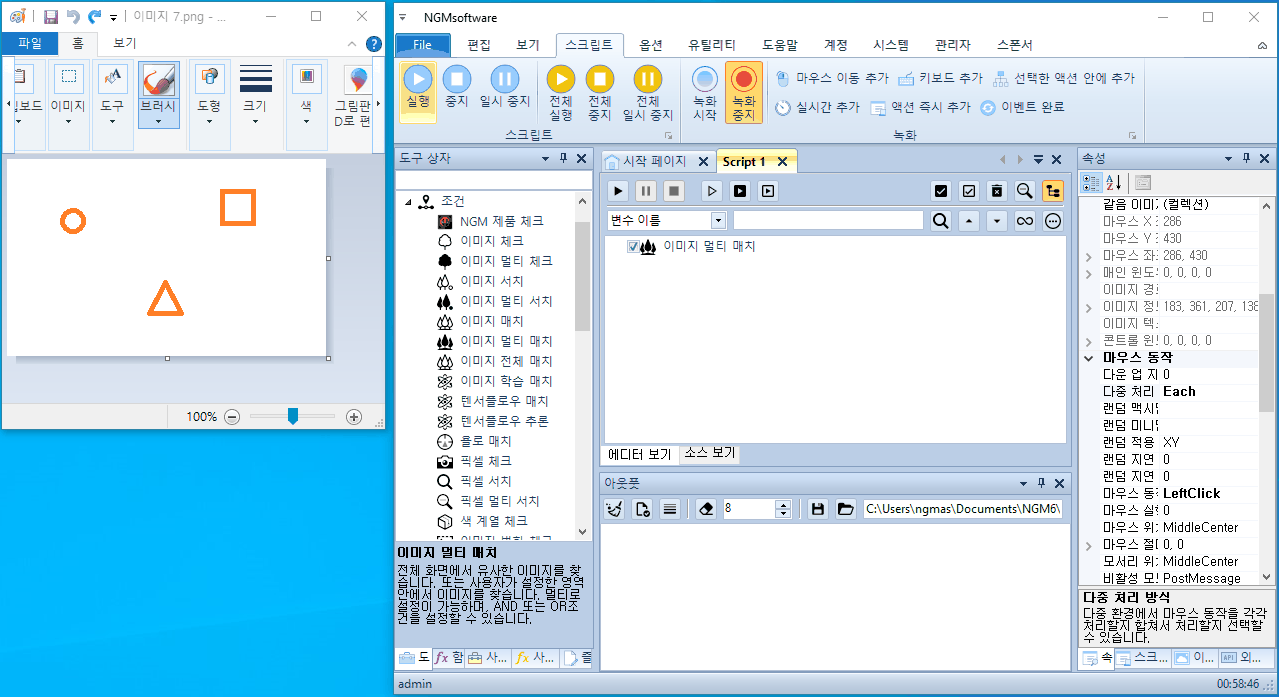Click 마우스 이동 추가 button
Viewport: 1279px width, 697px height.
pyautogui.click(x=832, y=78)
